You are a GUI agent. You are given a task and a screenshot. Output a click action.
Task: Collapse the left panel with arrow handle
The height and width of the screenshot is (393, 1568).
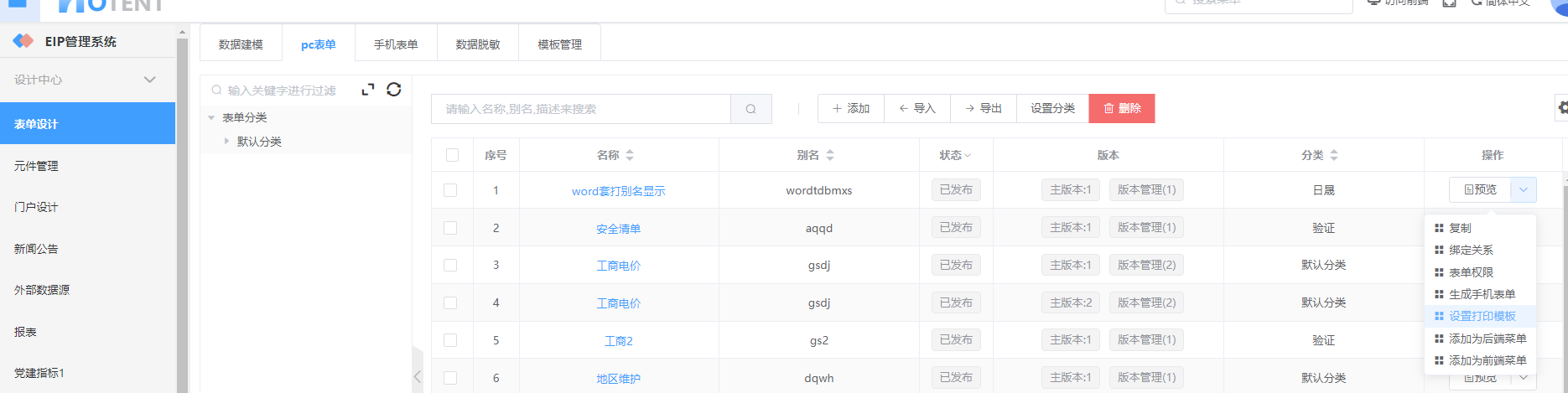pyautogui.click(x=418, y=376)
